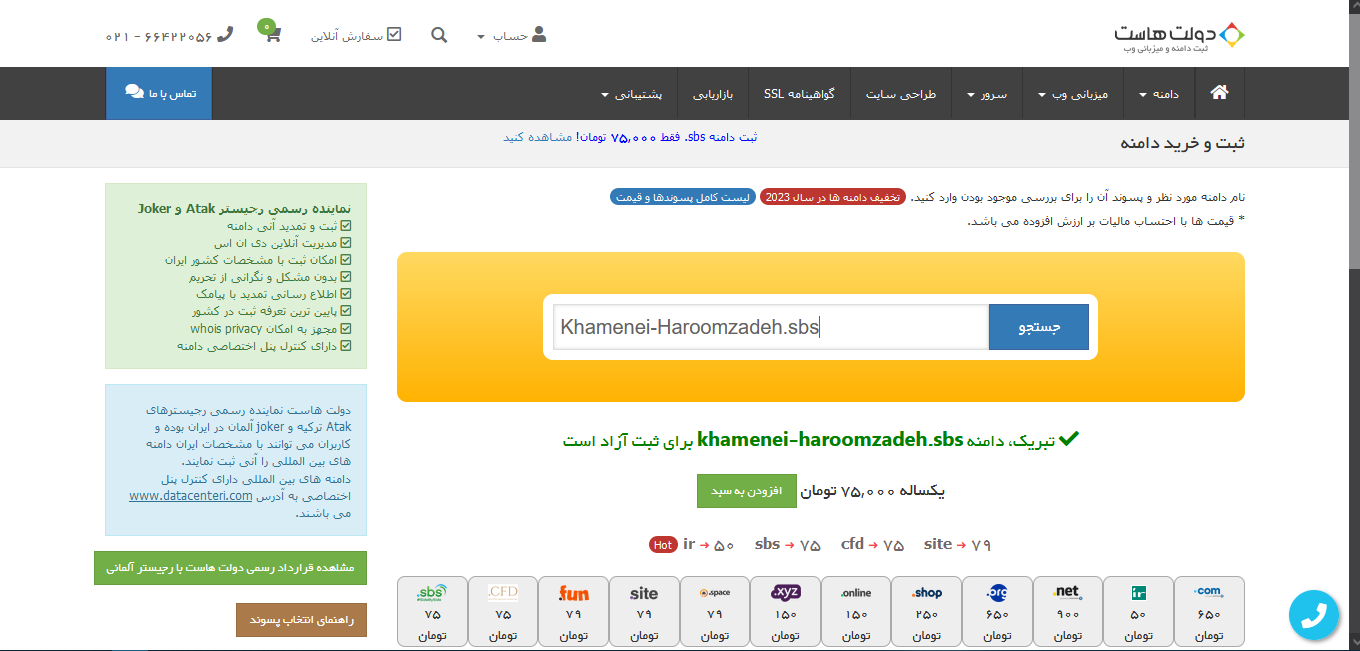The width and height of the screenshot is (1360, 651).
Task: Select the .xyz extension tile
Action: 785,611
